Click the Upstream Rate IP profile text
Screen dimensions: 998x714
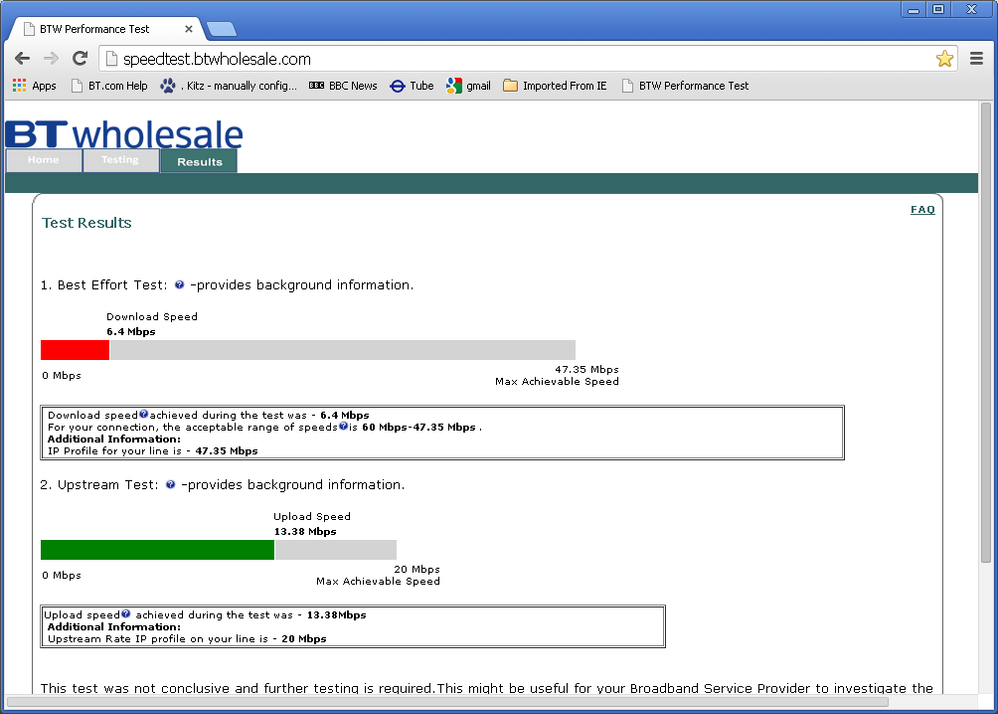(187, 638)
